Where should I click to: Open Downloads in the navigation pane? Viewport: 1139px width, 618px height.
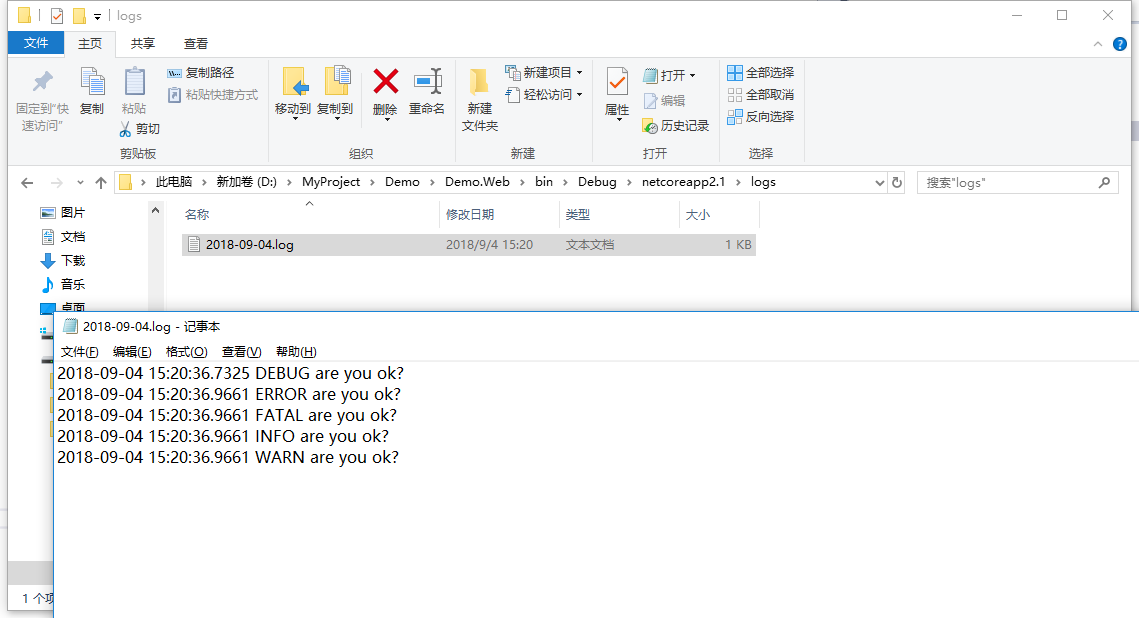pyautogui.click(x=63, y=261)
